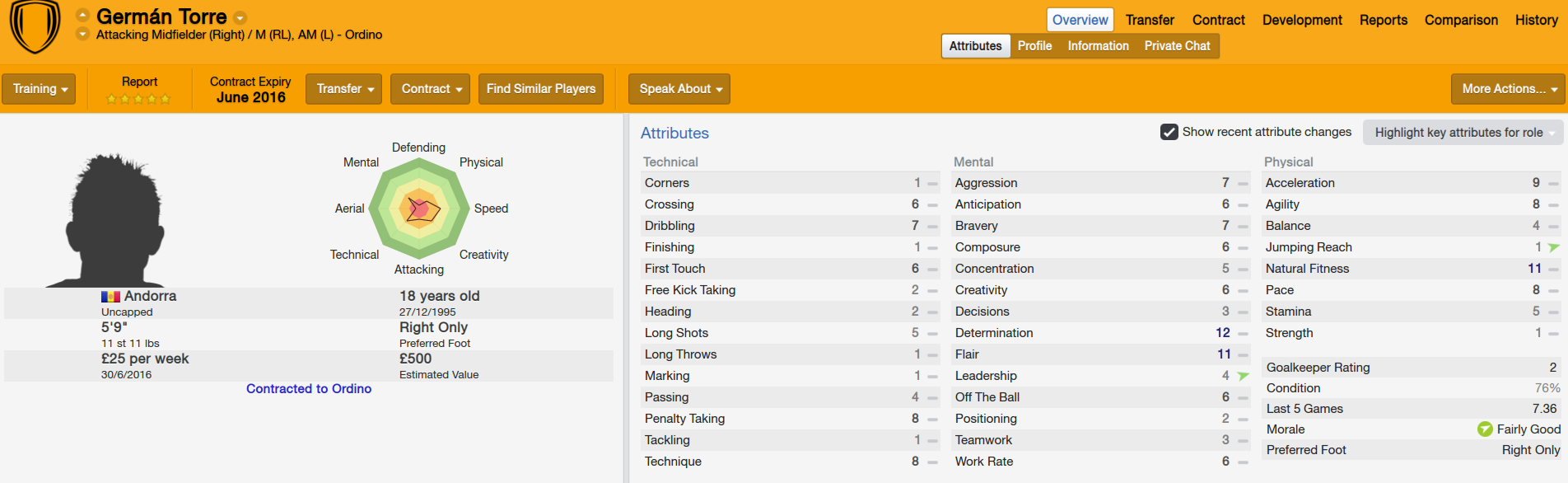This screenshot has width=1568, height=483.
Task: Open the Profile sub-tab
Action: click(x=1034, y=46)
